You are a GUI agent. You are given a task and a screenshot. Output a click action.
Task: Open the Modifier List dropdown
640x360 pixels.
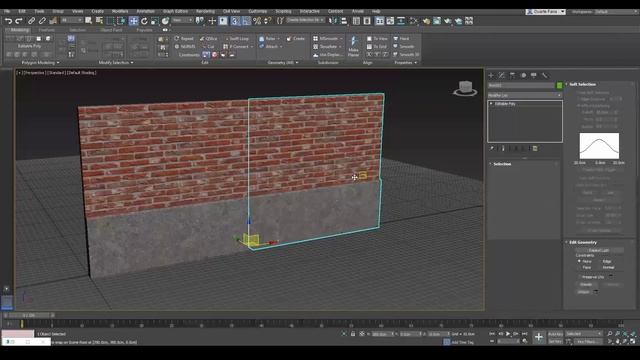coord(524,95)
